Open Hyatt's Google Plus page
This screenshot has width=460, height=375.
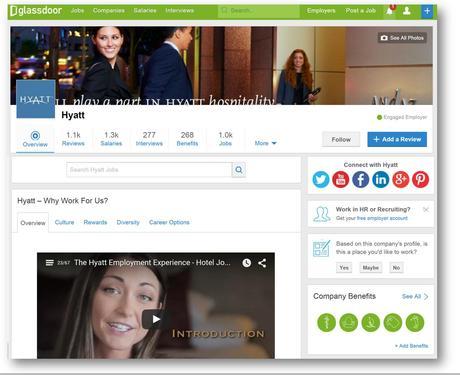[x=401, y=179]
